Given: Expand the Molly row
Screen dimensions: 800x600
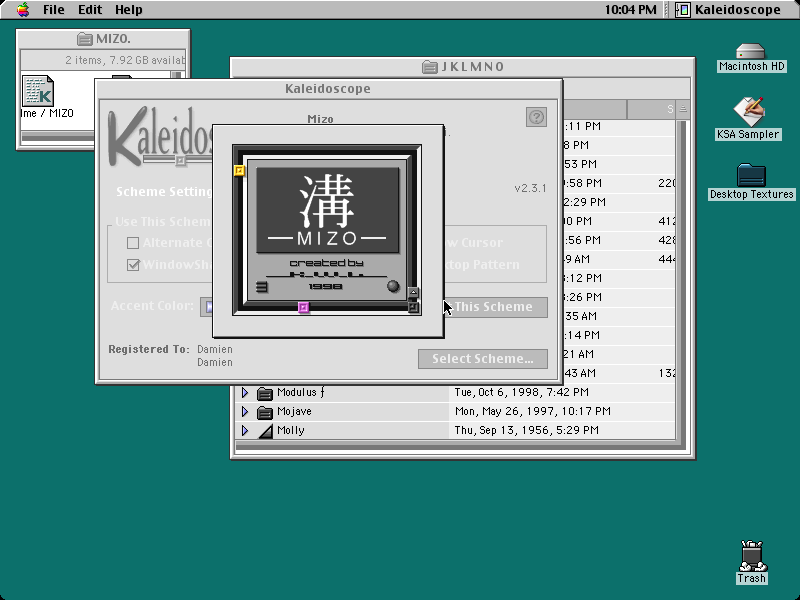Looking at the screenshot, I should (245, 430).
